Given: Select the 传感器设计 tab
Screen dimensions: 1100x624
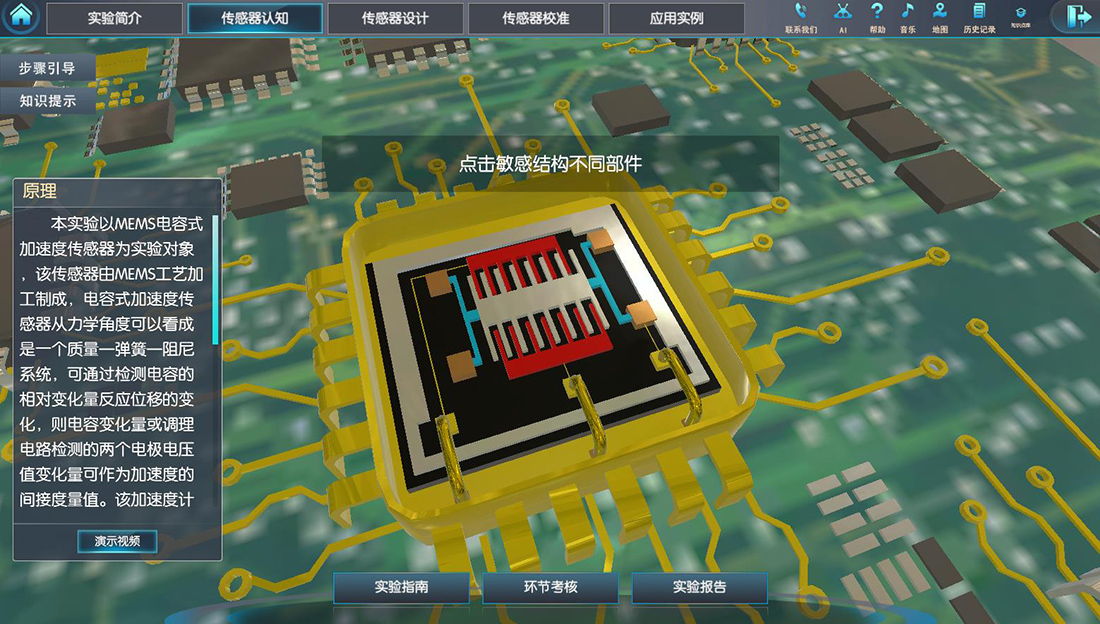Looking at the screenshot, I should pos(395,18).
